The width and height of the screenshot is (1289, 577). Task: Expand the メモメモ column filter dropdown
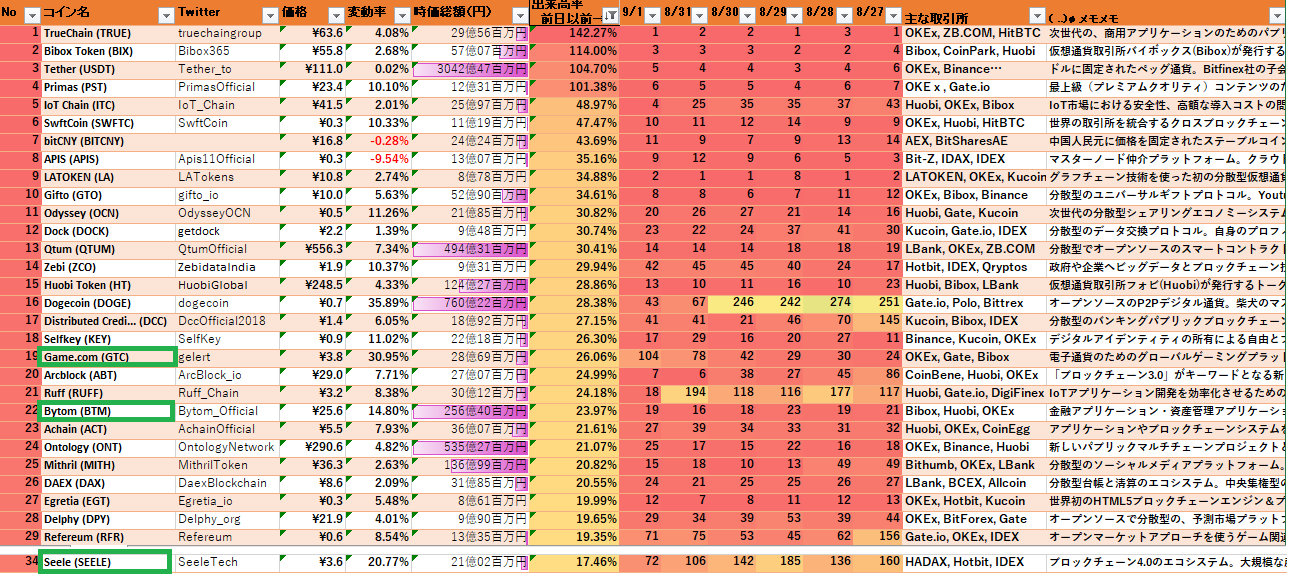[x=1275, y=15]
